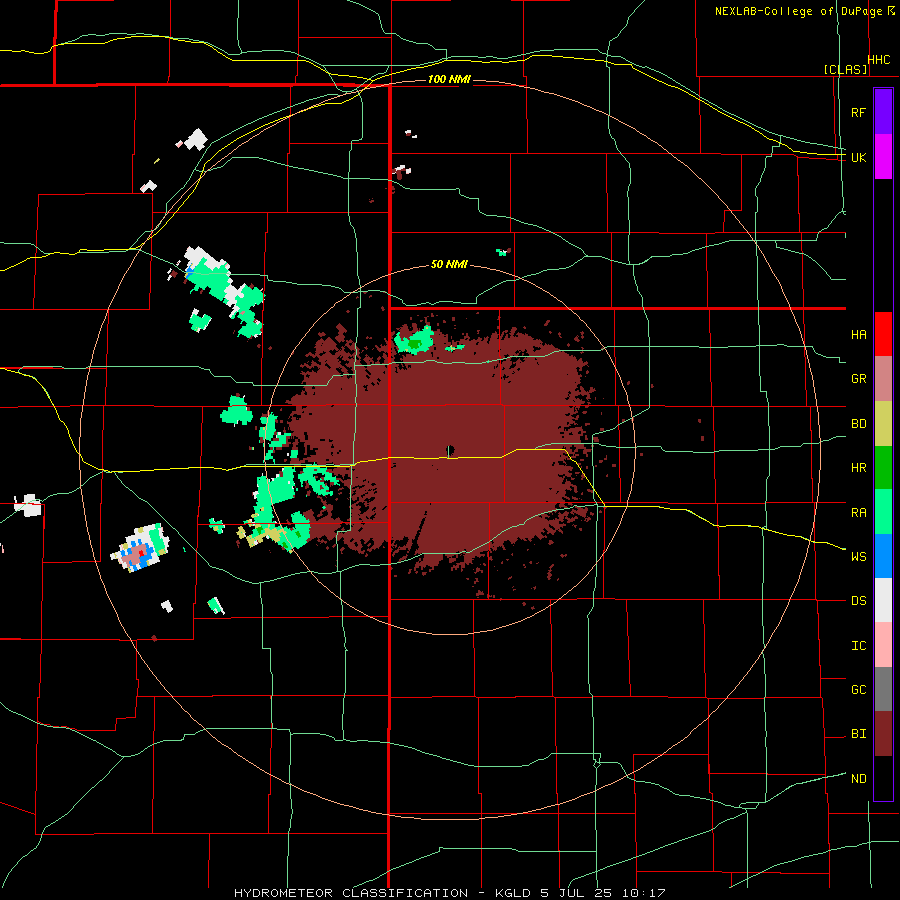Select the yellow BD big drops swatch
Image resolution: width=900 pixels, height=900 pixels.
[x=883, y=424]
